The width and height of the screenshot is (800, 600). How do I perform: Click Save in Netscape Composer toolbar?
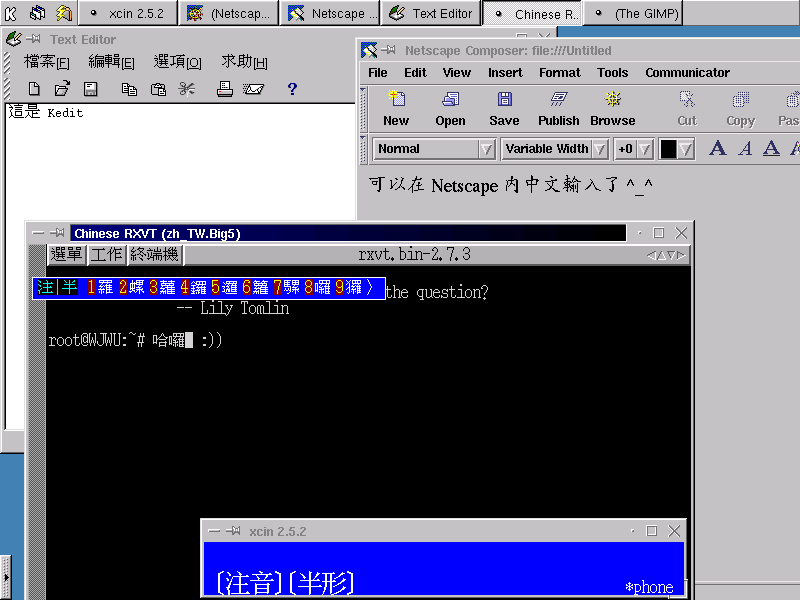coord(504,108)
